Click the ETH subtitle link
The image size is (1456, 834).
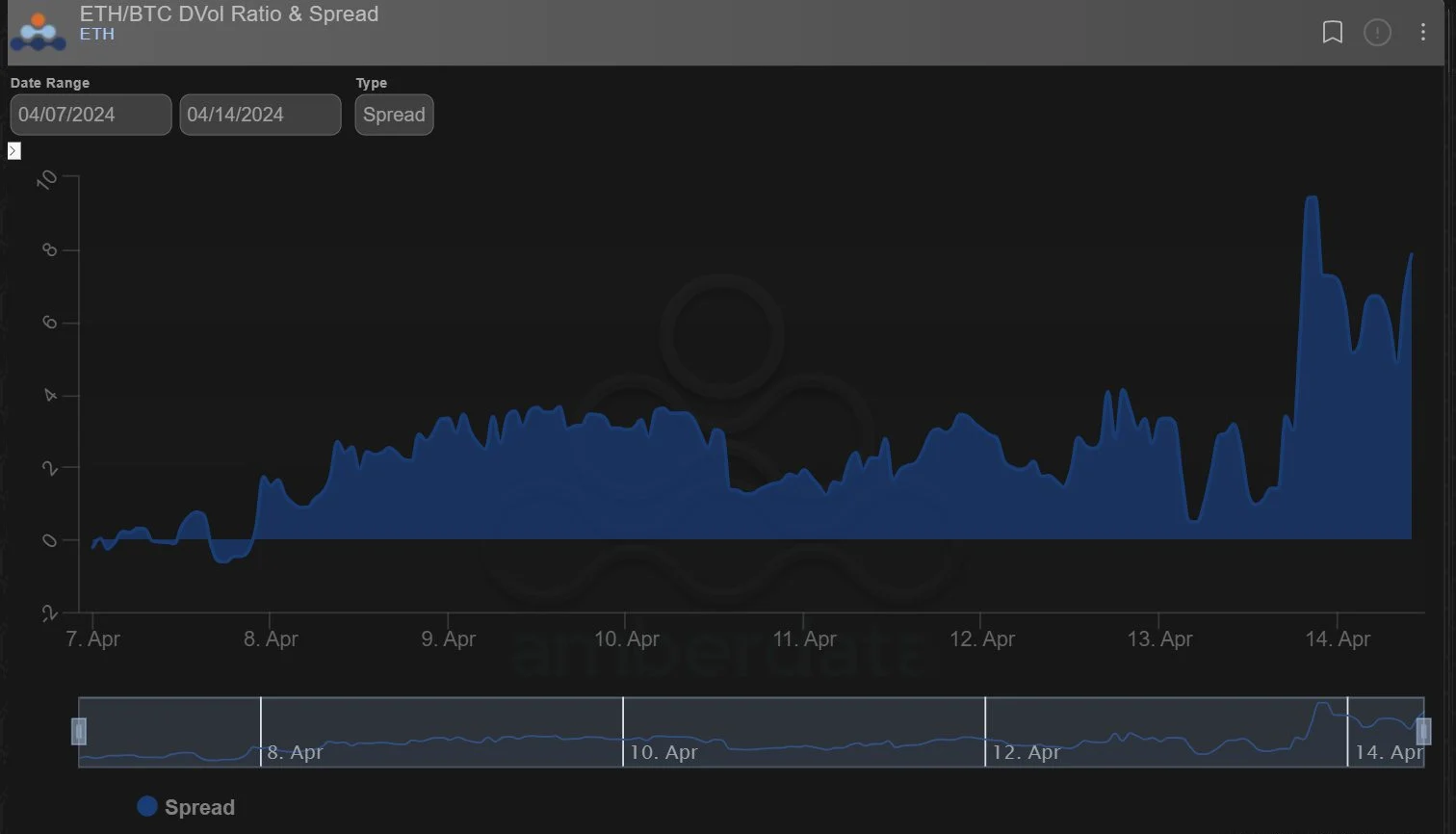pyautogui.click(x=97, y=35)
